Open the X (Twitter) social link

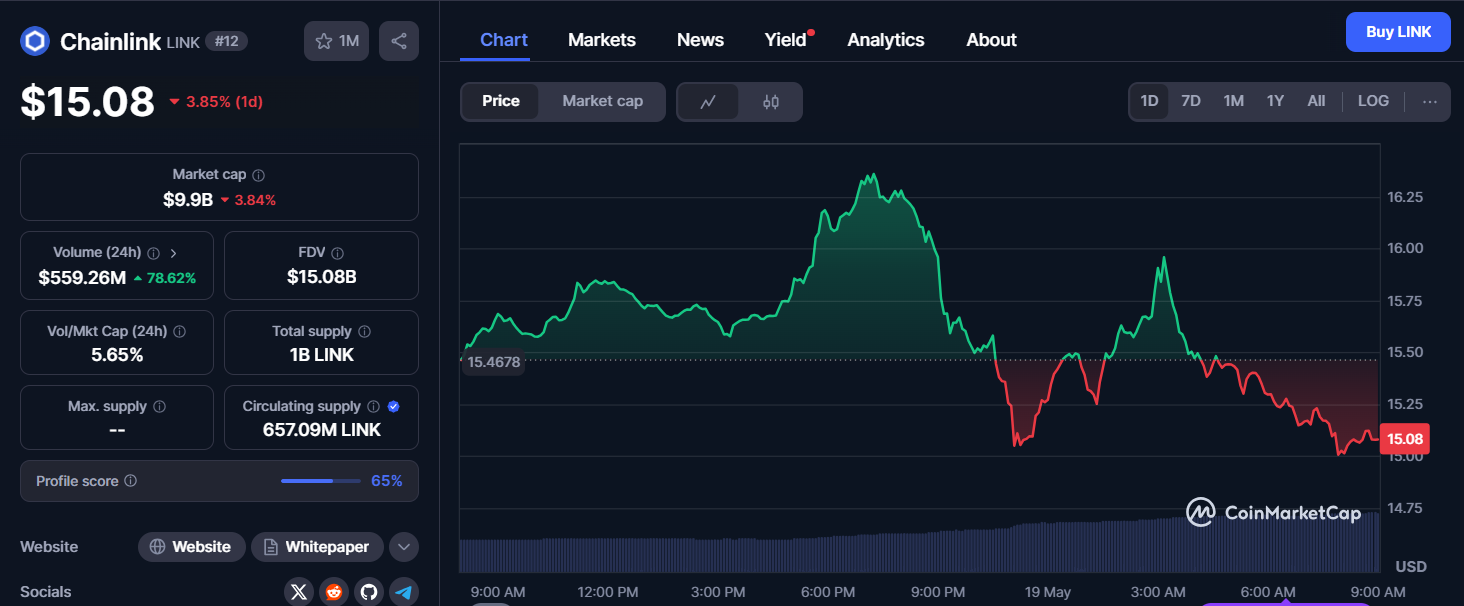pos(299,592)
